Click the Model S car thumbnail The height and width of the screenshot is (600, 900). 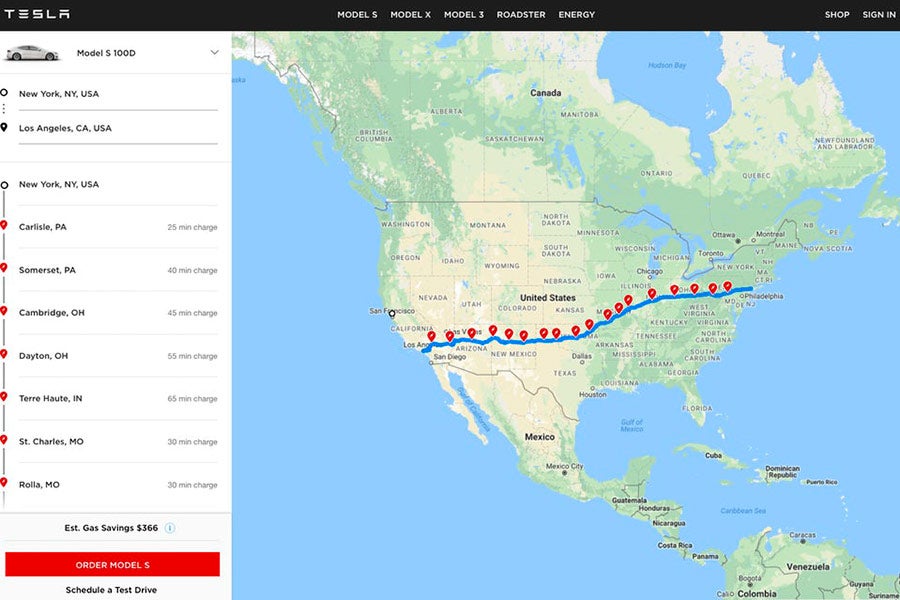tap(32, 53)
